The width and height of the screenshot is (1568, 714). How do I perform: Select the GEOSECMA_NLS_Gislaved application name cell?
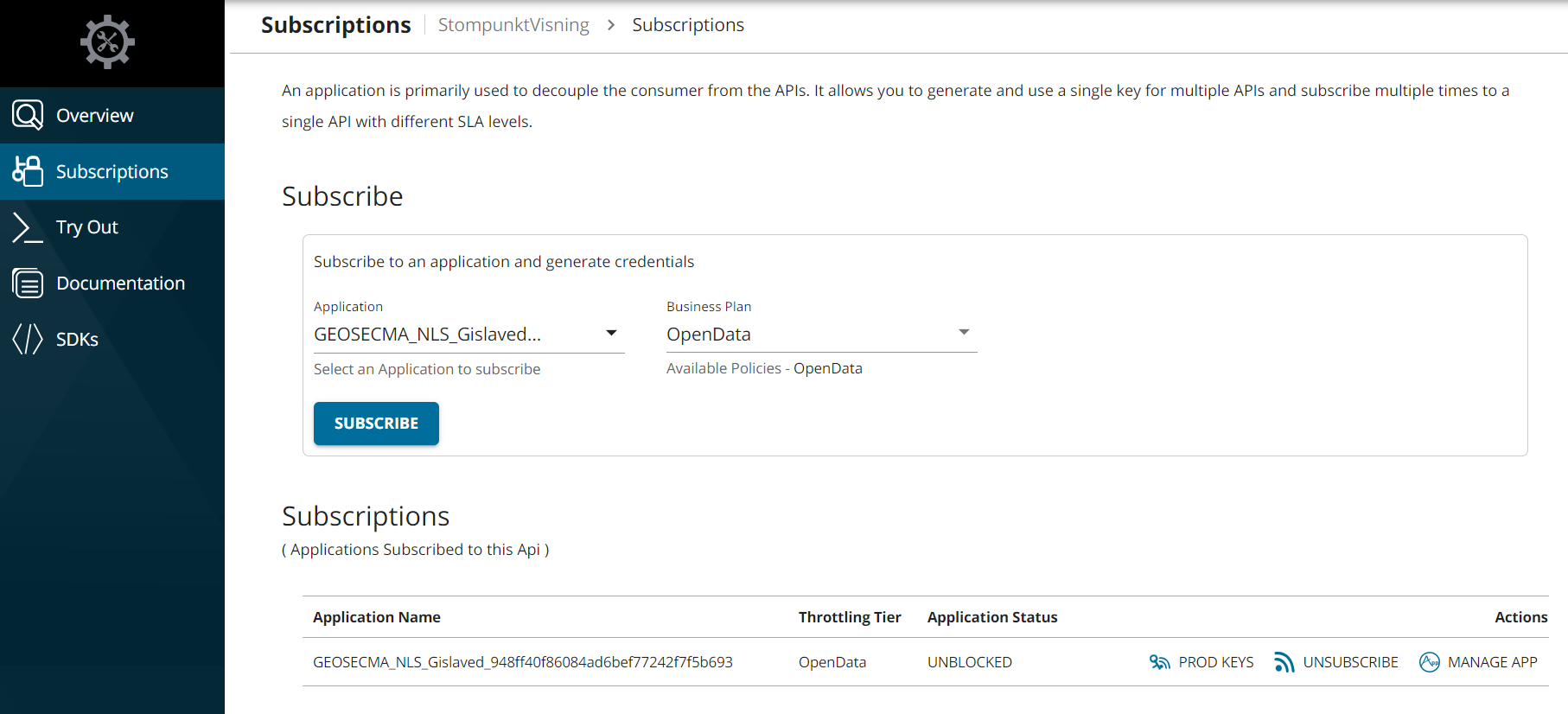(522, 662)
